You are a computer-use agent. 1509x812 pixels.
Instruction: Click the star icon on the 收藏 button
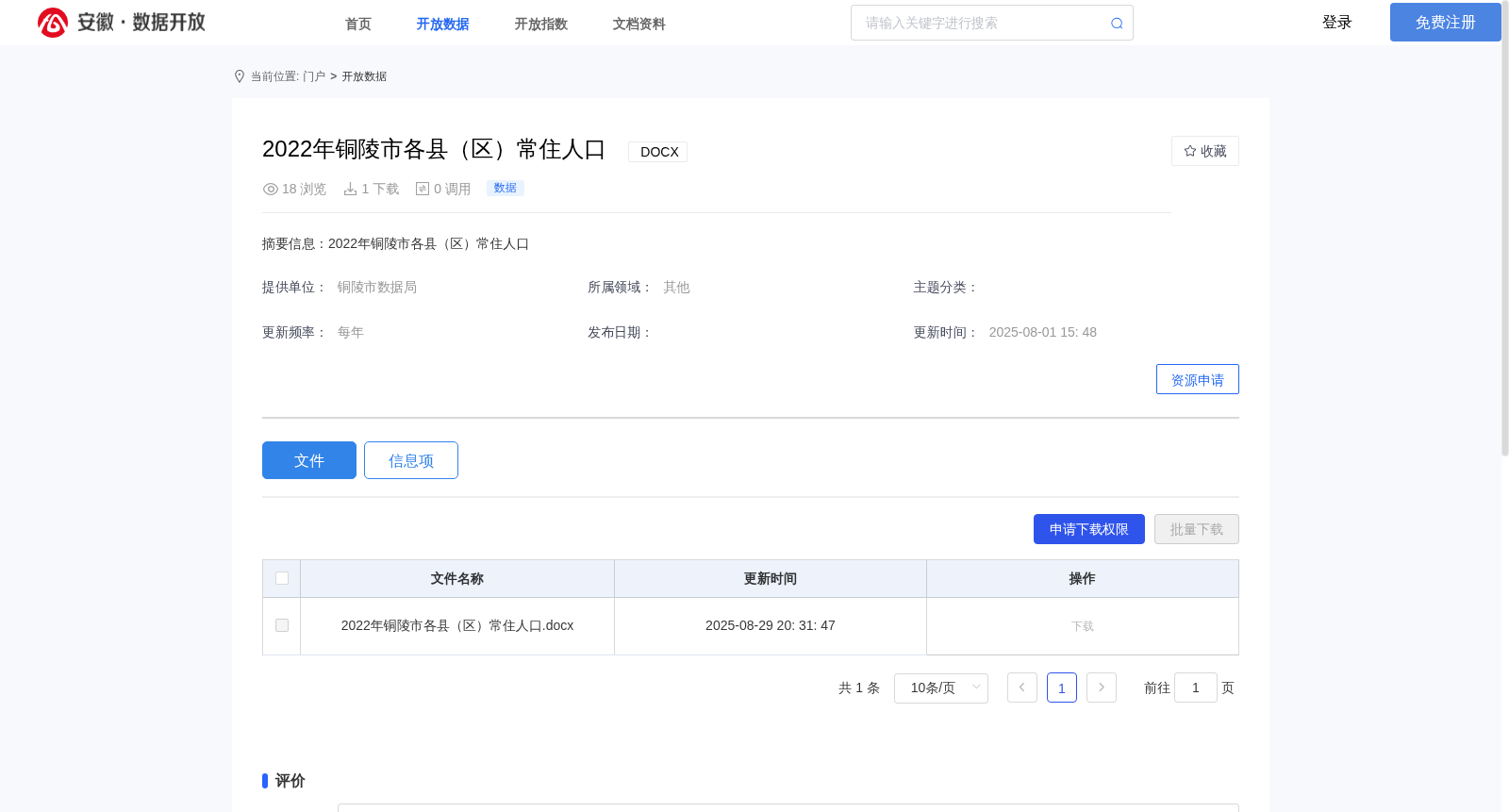point(1190,151)
